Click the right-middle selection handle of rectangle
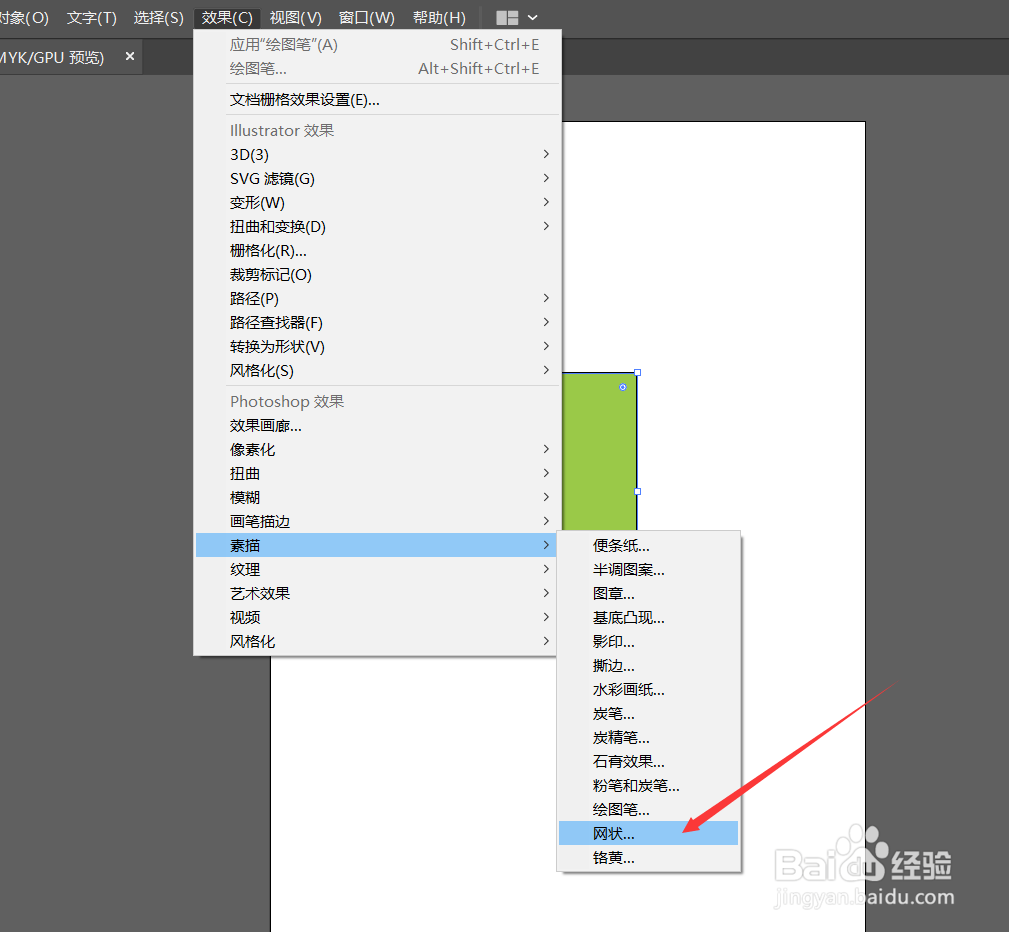Image resolution: width=1009 pixels, height=932 pixels. tap(637, 492)
